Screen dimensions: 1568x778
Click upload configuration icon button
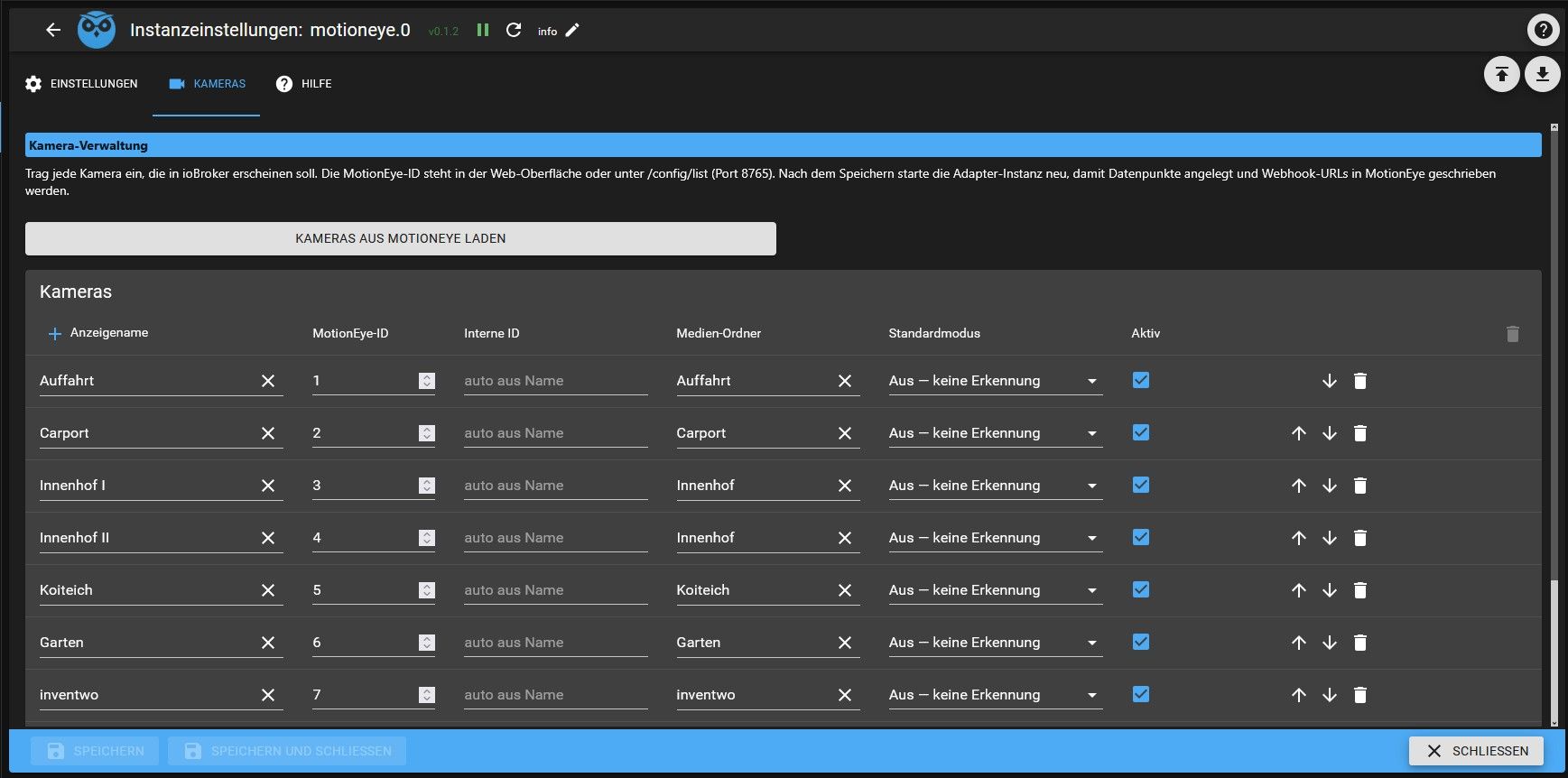pos(1502,74)
